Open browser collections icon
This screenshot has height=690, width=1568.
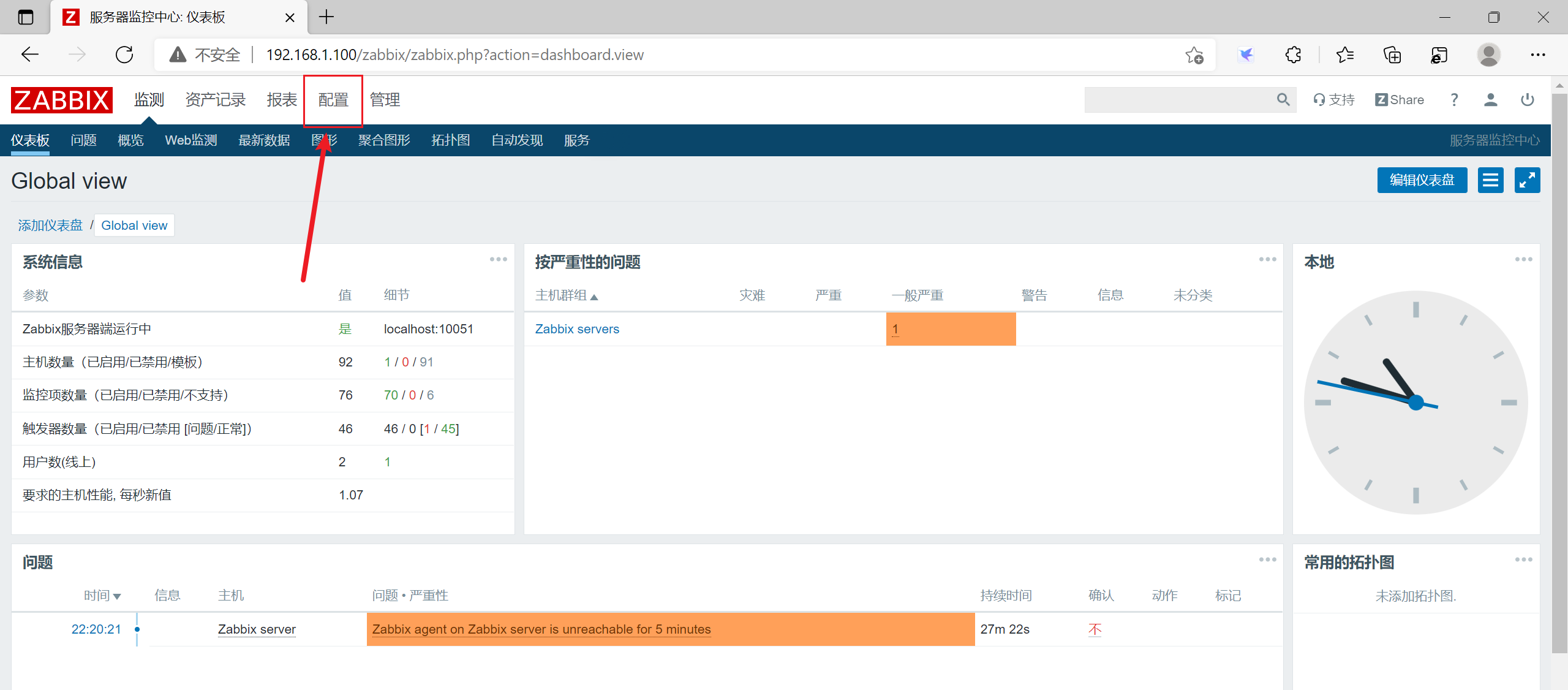1392,55
